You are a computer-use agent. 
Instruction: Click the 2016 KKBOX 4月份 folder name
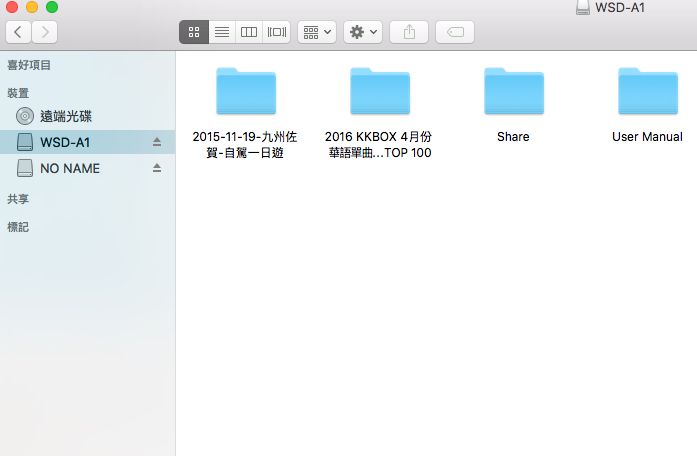pyautogui.click(x=379, y=144)
